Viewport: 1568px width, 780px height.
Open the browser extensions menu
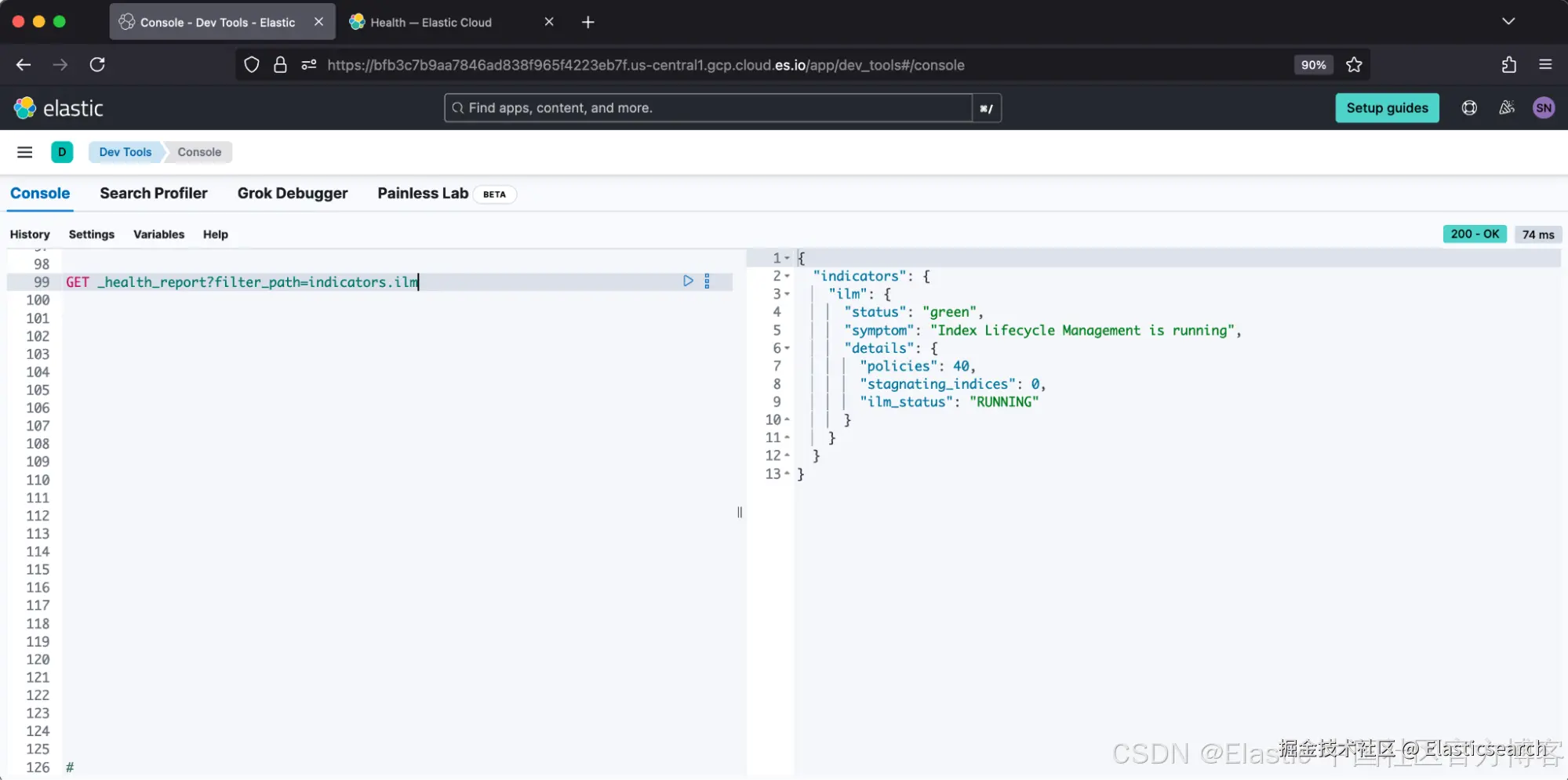pos(1509,65)
